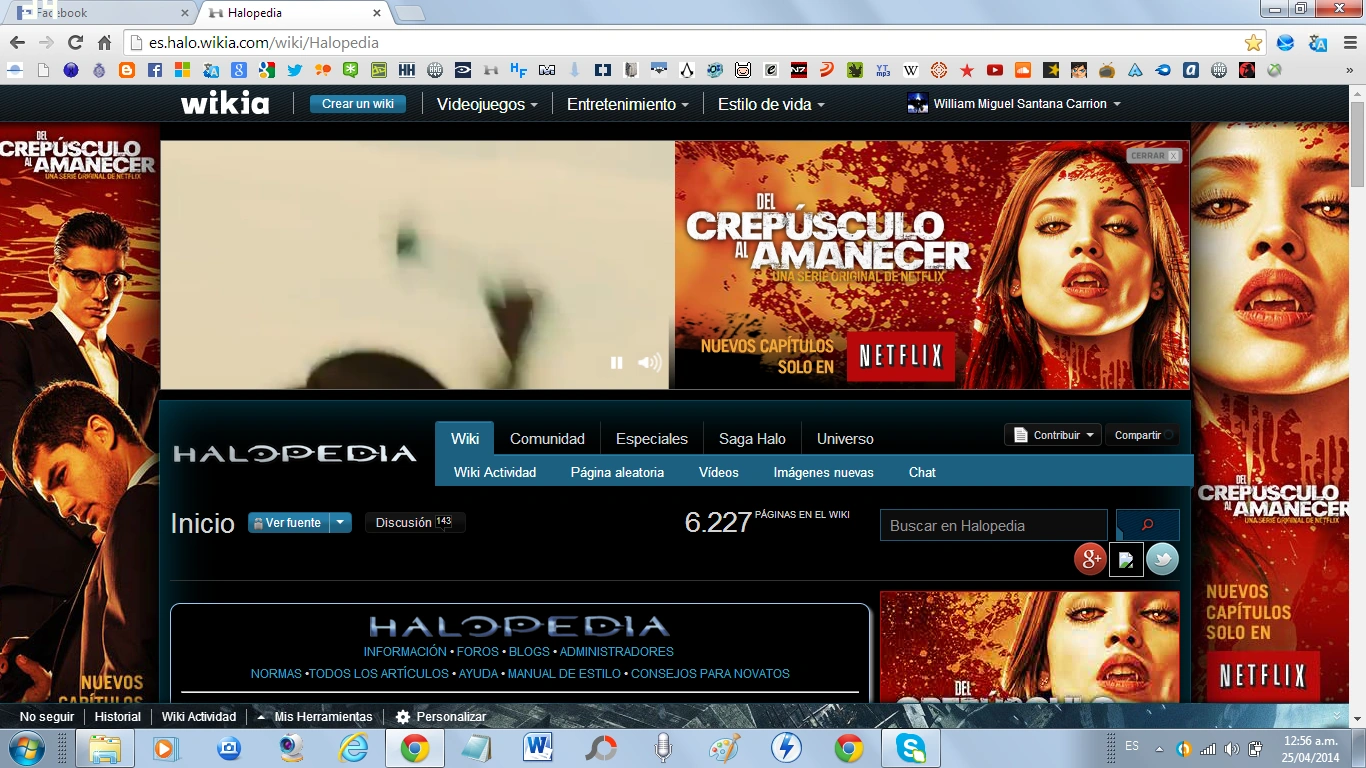Viewport: 1366px width, 768px height.
Task: Open Microsoft Word from the taskbar
Action: (x=537, y=748)
